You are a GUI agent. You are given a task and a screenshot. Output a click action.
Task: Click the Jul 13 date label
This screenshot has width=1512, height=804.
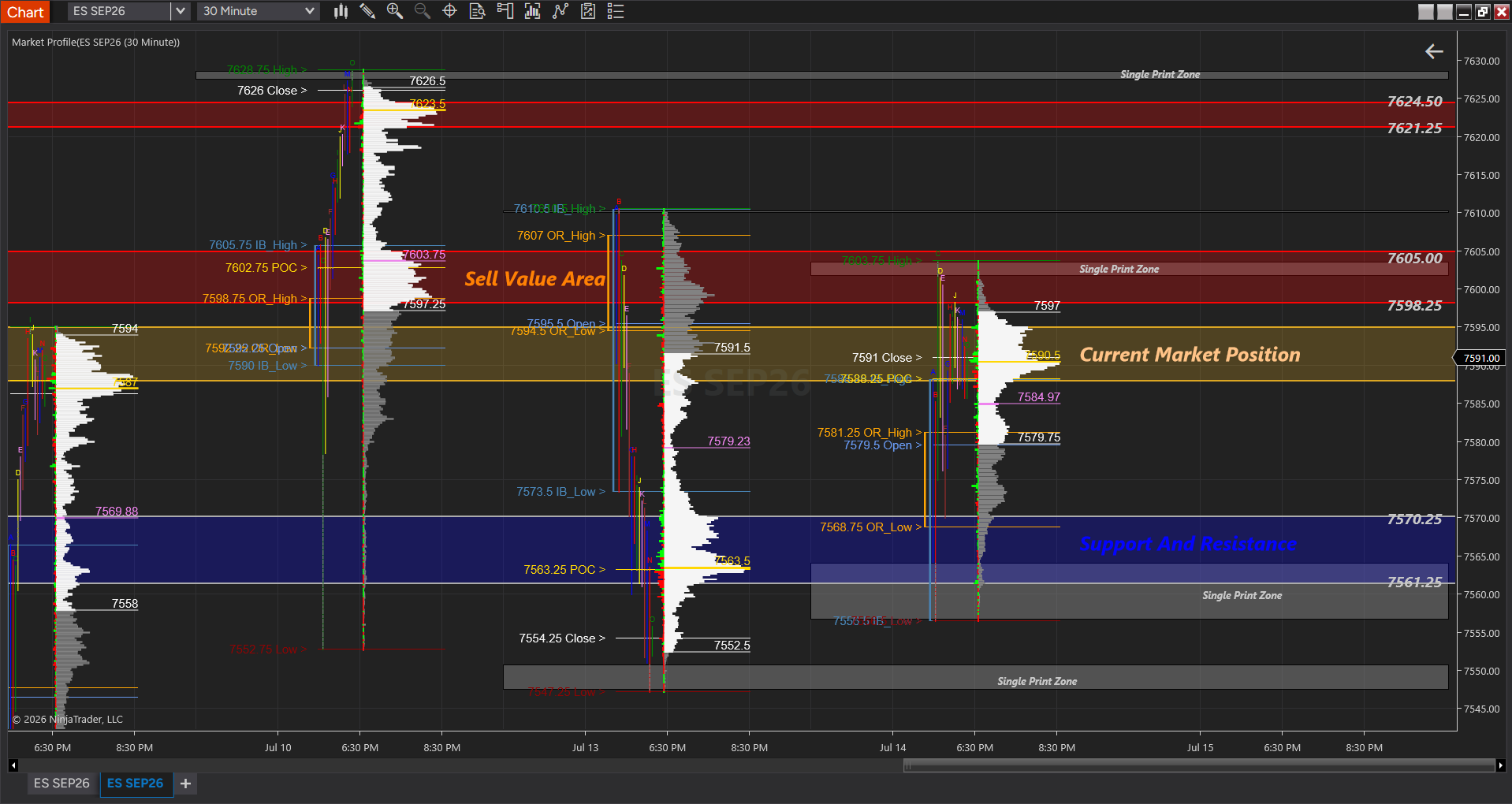tap(585, 748)
